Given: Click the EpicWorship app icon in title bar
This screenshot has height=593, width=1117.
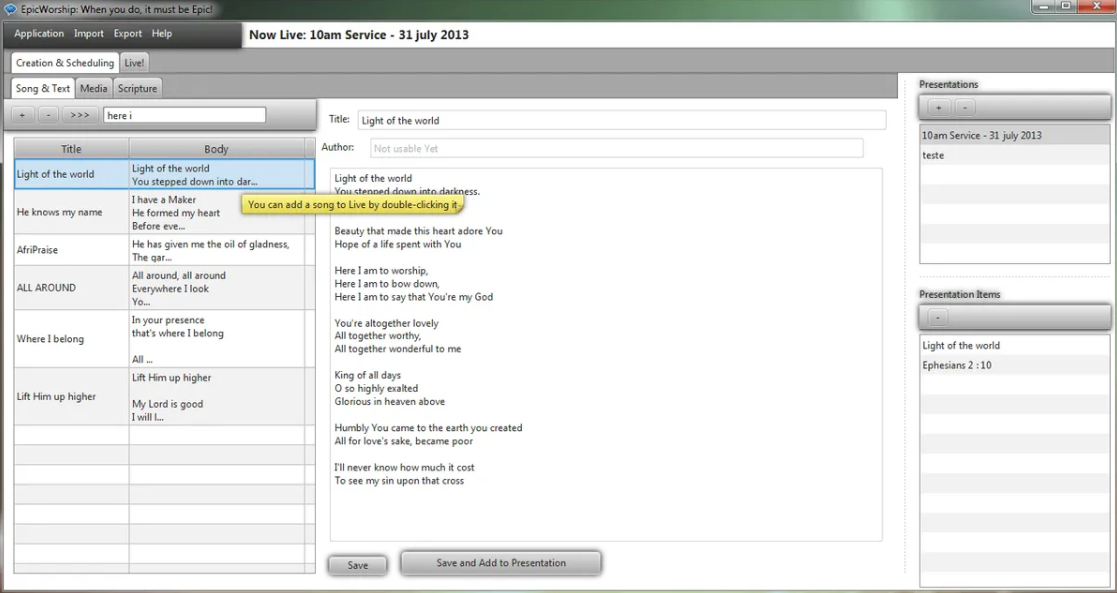Looking at the screenshot, I should (x=10, y=9).
